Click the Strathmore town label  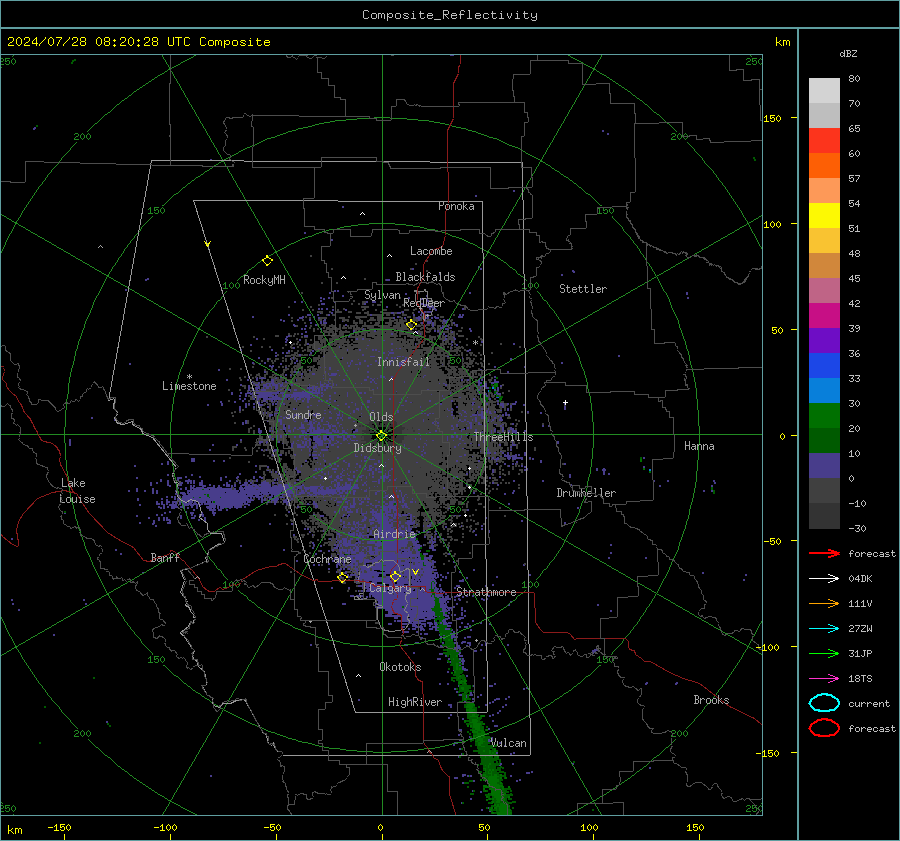click(x=486, y=592)
